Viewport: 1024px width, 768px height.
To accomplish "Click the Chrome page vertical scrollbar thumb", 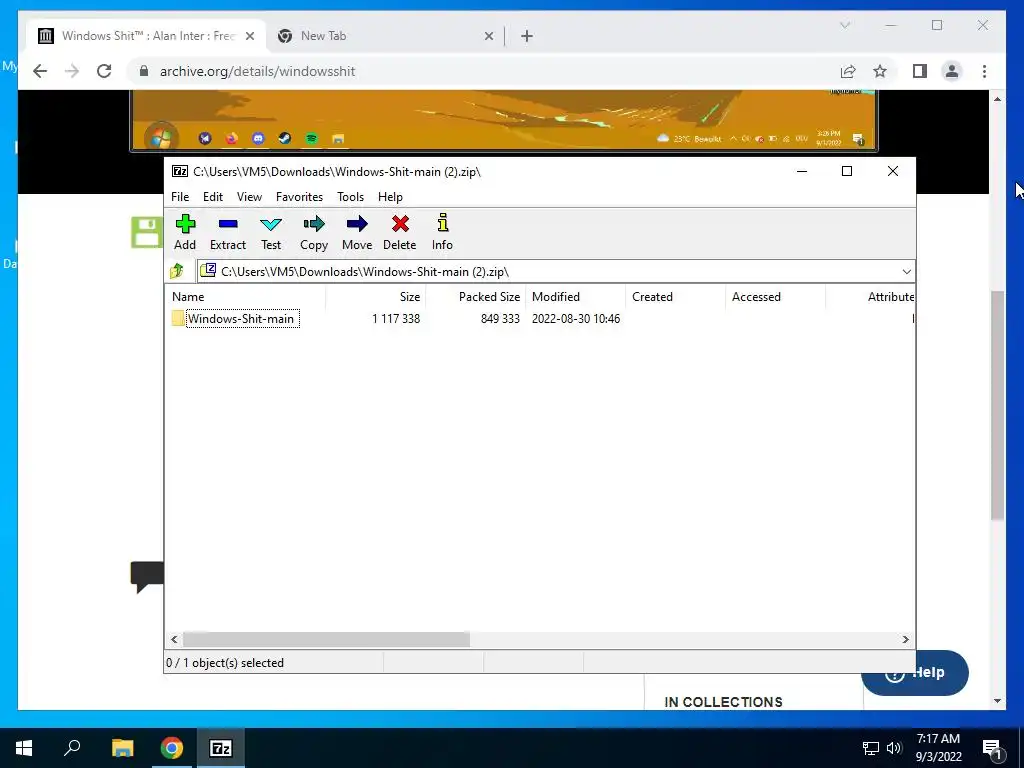I will tap(997, 405).
